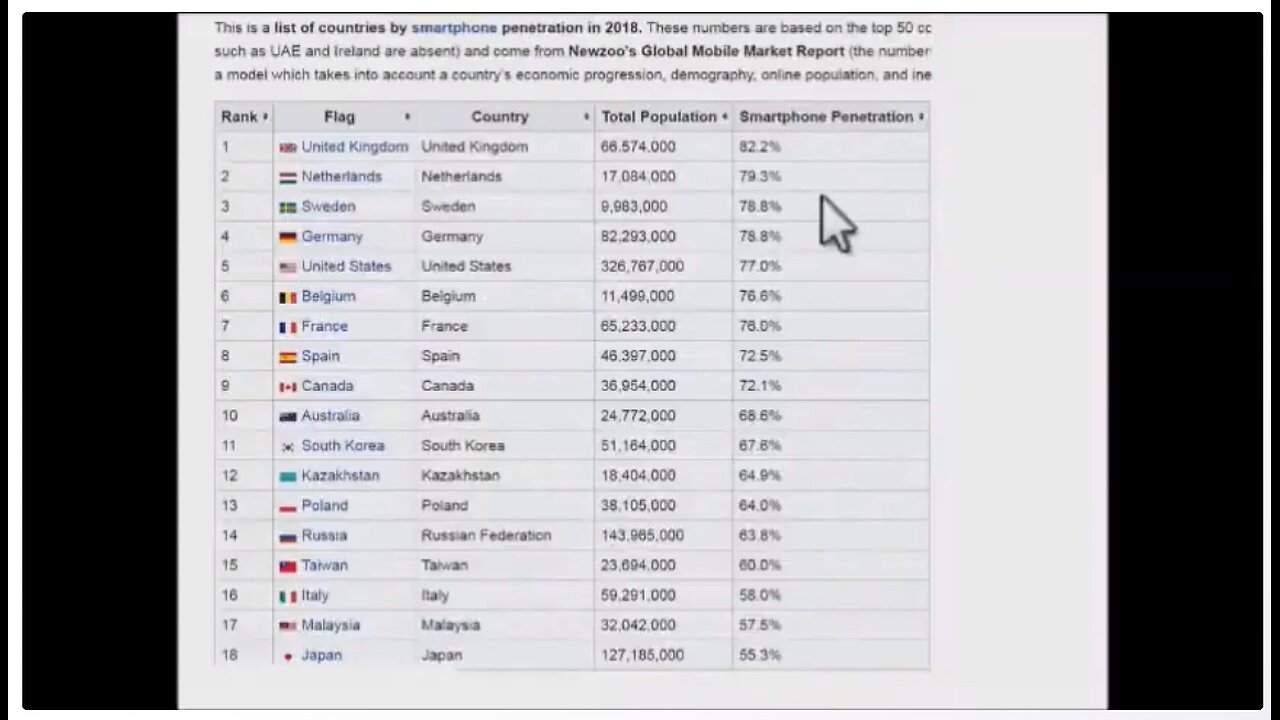Sort by Country column header arrow

[x=586, y=117]
